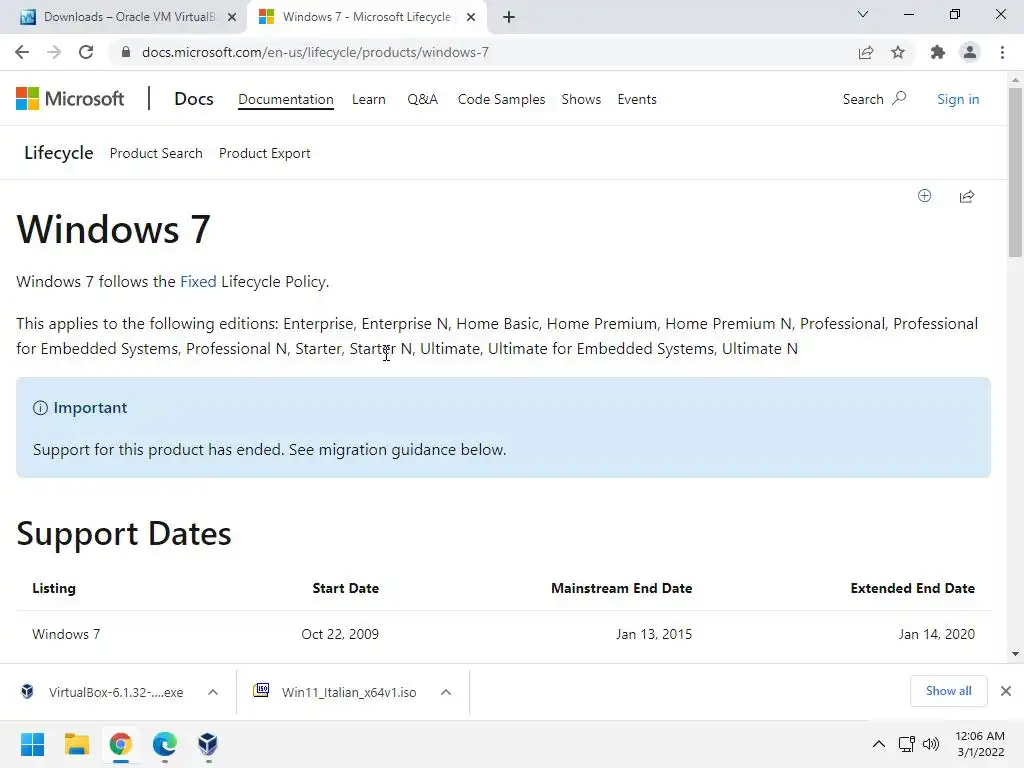Click the Listing column header

pyautogui.click(x=54, y=588)
